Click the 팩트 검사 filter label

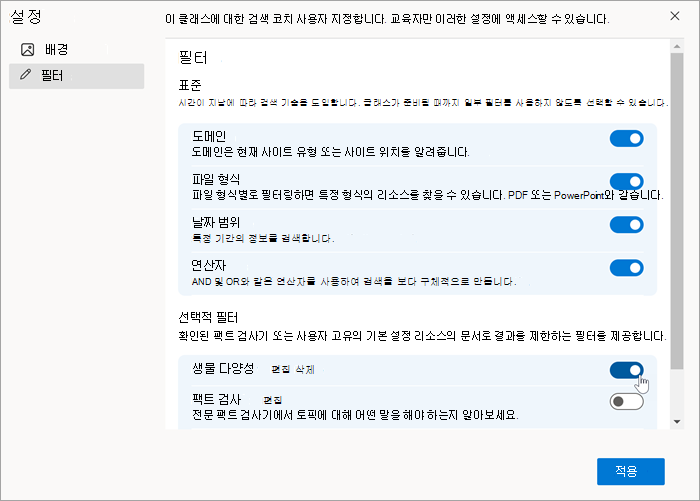click(217, 399)
